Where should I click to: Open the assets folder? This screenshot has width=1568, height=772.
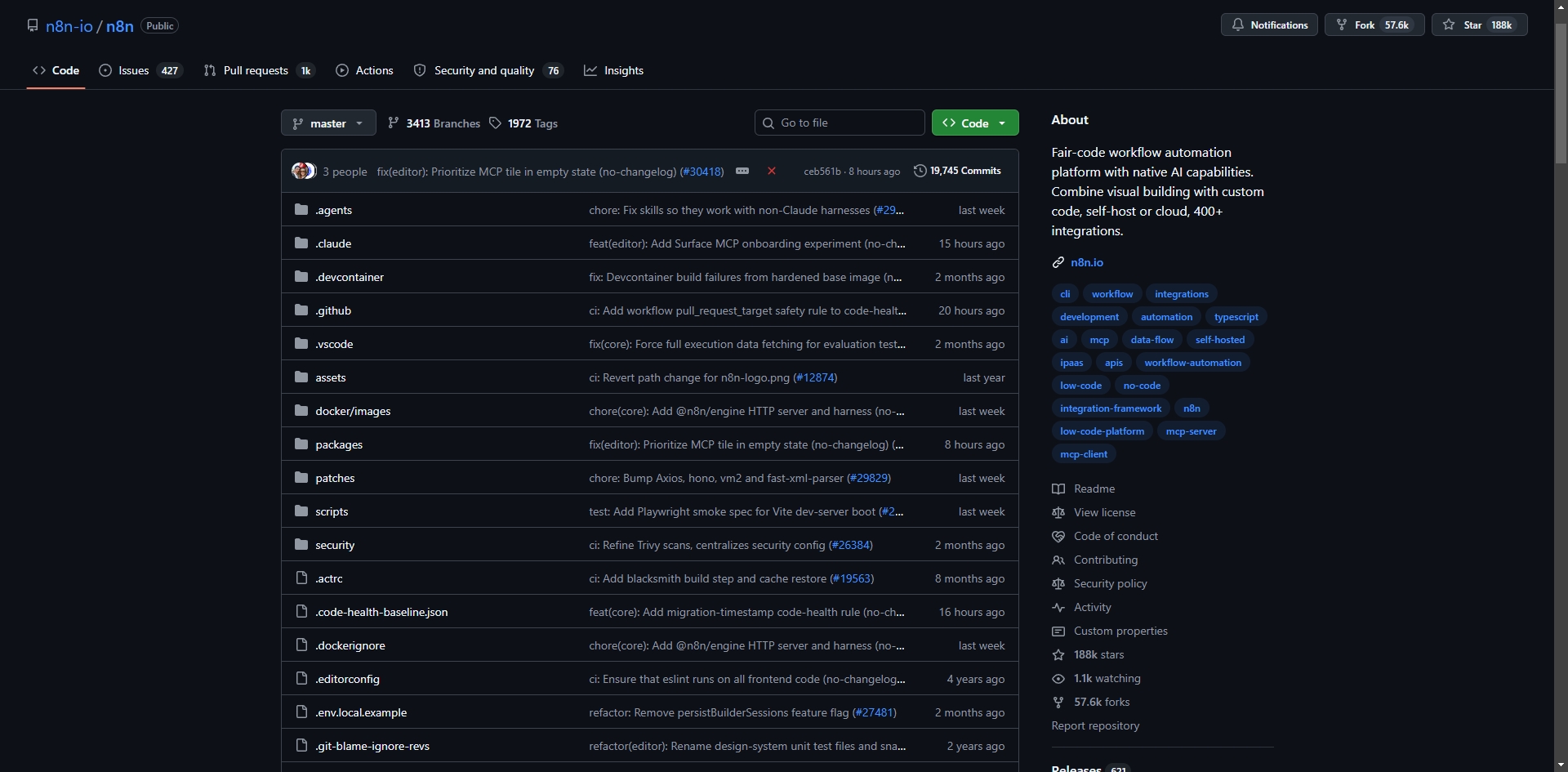coord(331,377)
